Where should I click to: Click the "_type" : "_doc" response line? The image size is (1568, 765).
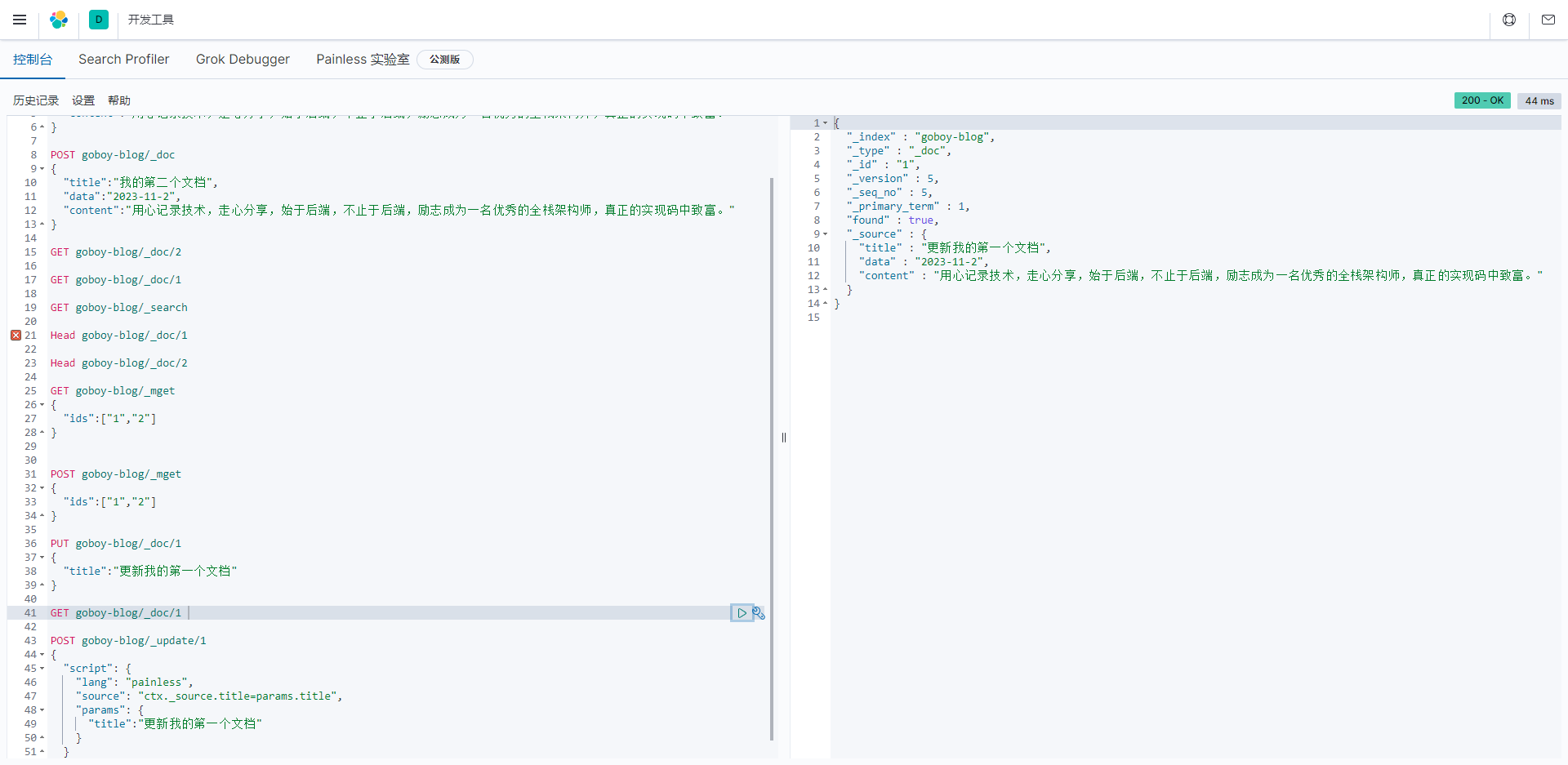(899, 151)
